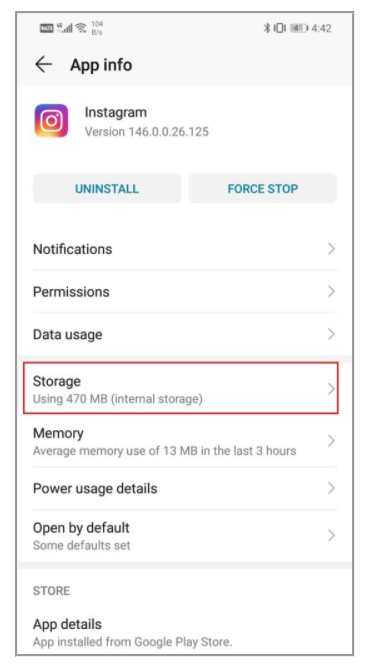Open the Notifications row chevron
Screen dimensions: 370x671
[x=331, y=249]
